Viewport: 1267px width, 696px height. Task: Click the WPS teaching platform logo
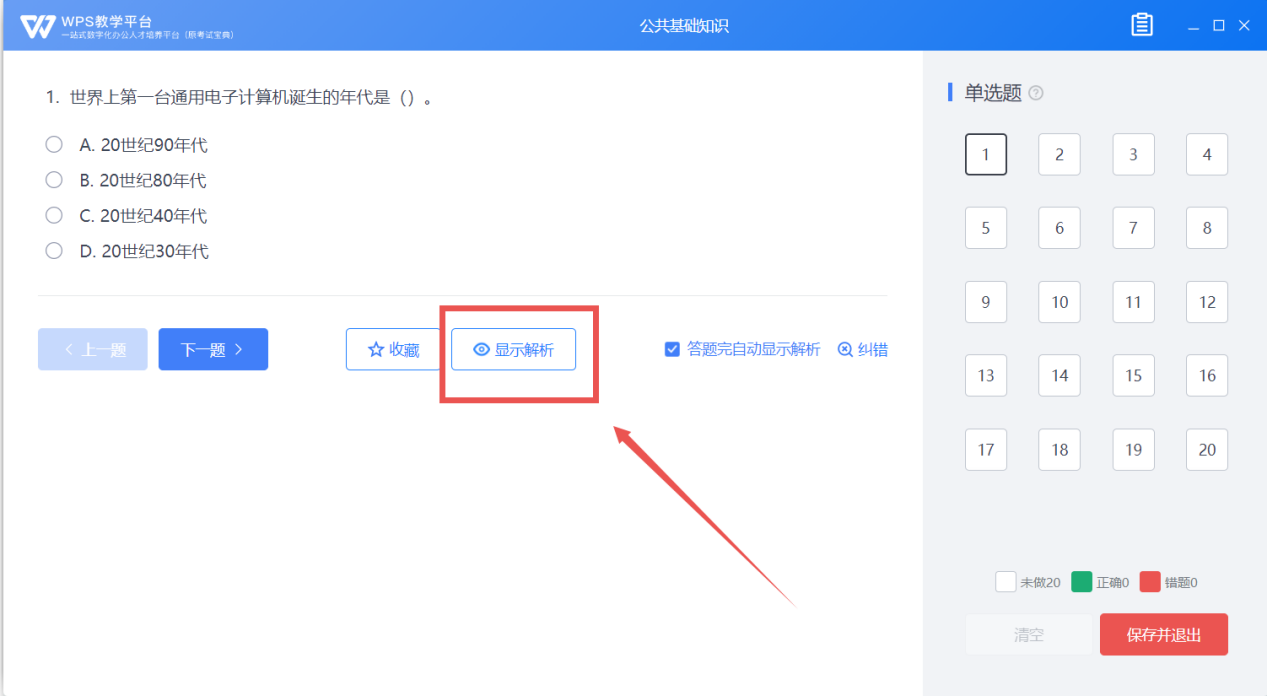(x=38, y=26)
